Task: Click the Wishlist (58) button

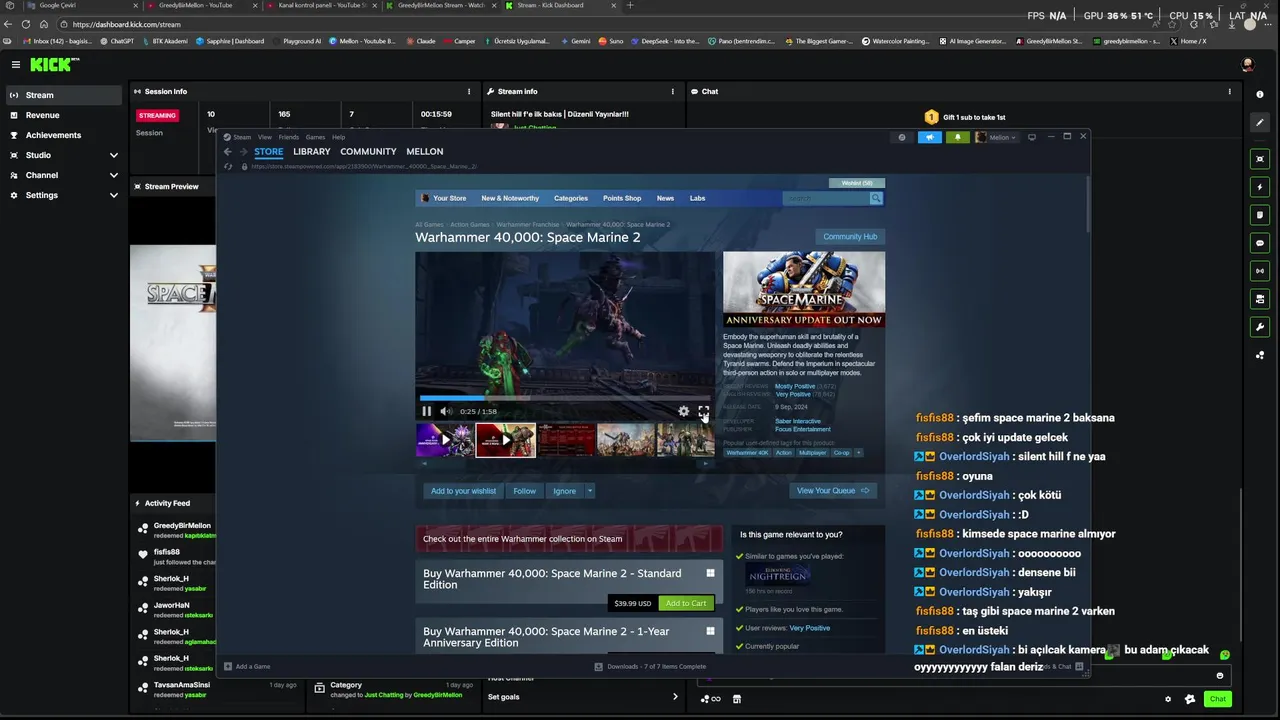Action: pos(857,183)
